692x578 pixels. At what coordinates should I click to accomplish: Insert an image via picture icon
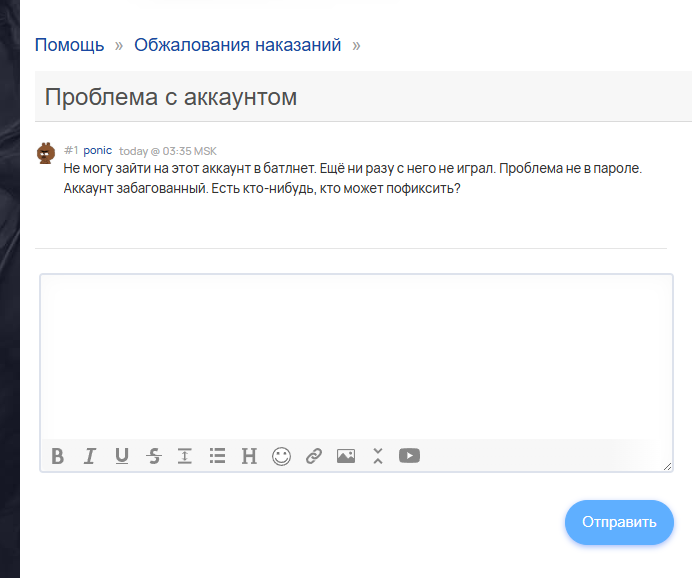(346, 456)
